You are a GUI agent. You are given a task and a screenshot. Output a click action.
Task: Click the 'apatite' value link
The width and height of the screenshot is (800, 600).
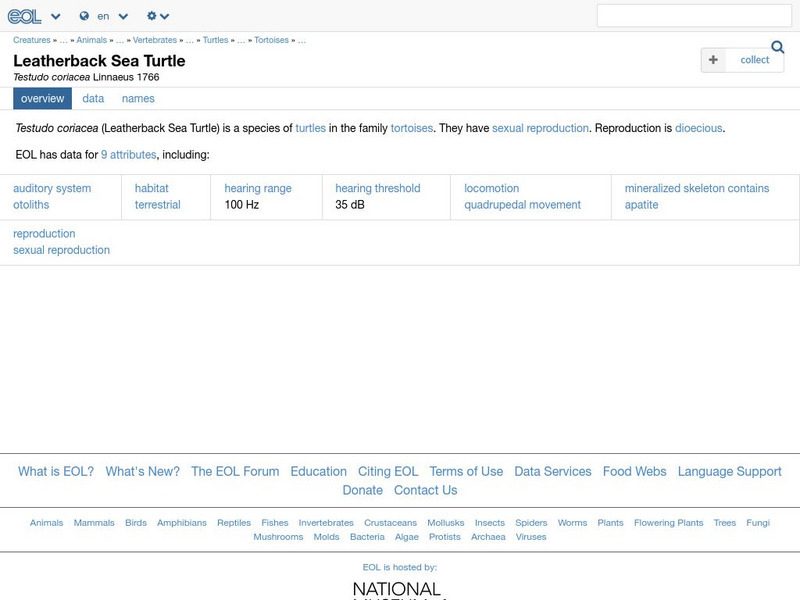click(641, 205)
